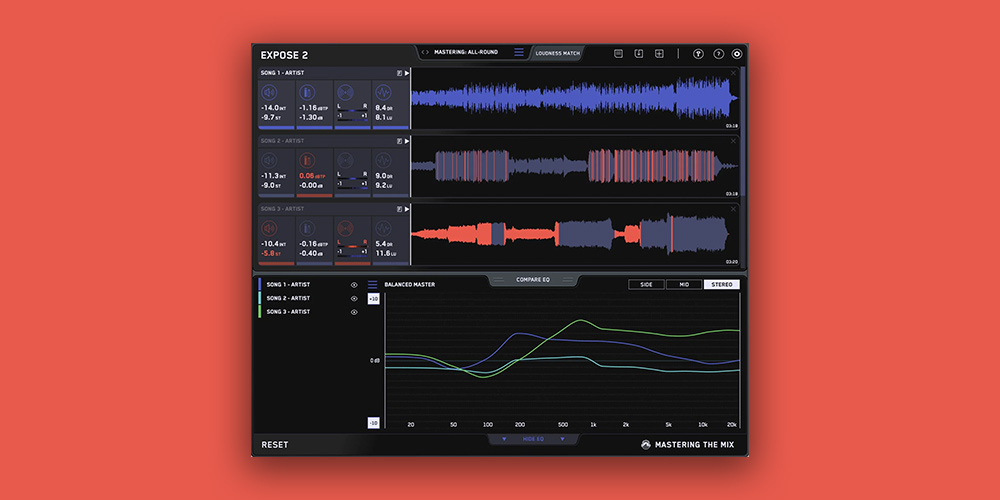Click the +10 EQ scale box
This screenshot has height=500, width=1000.
tap(373, 299)
